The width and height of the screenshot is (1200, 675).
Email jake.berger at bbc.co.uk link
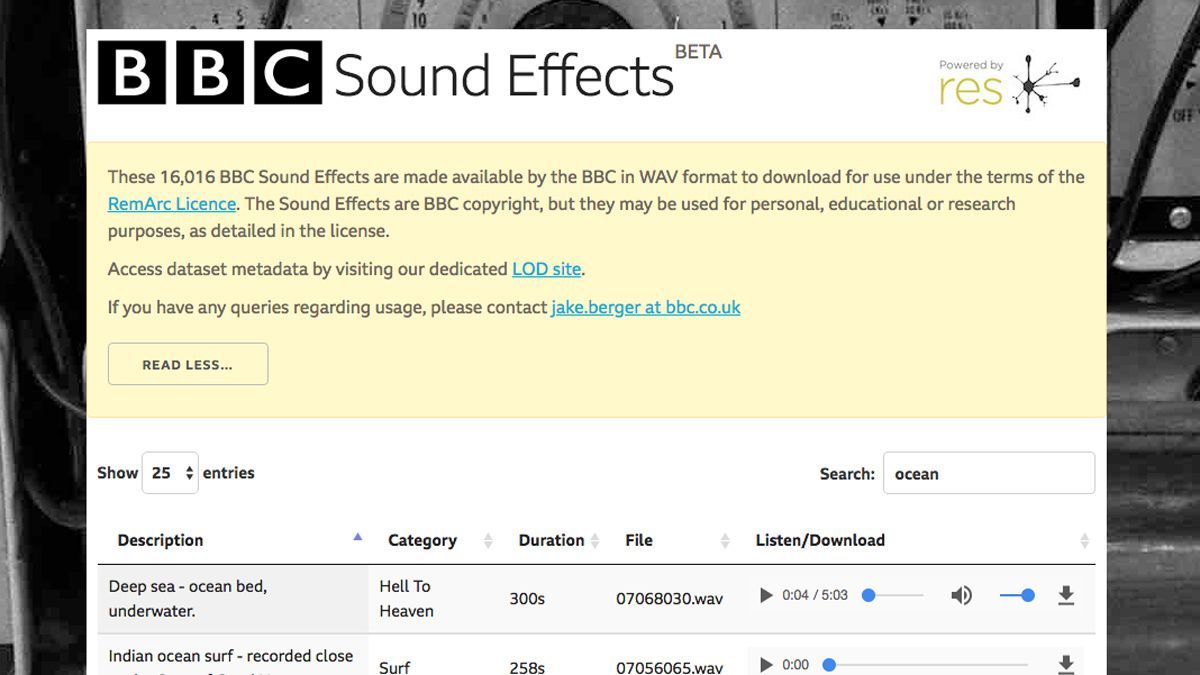[646, 307]
